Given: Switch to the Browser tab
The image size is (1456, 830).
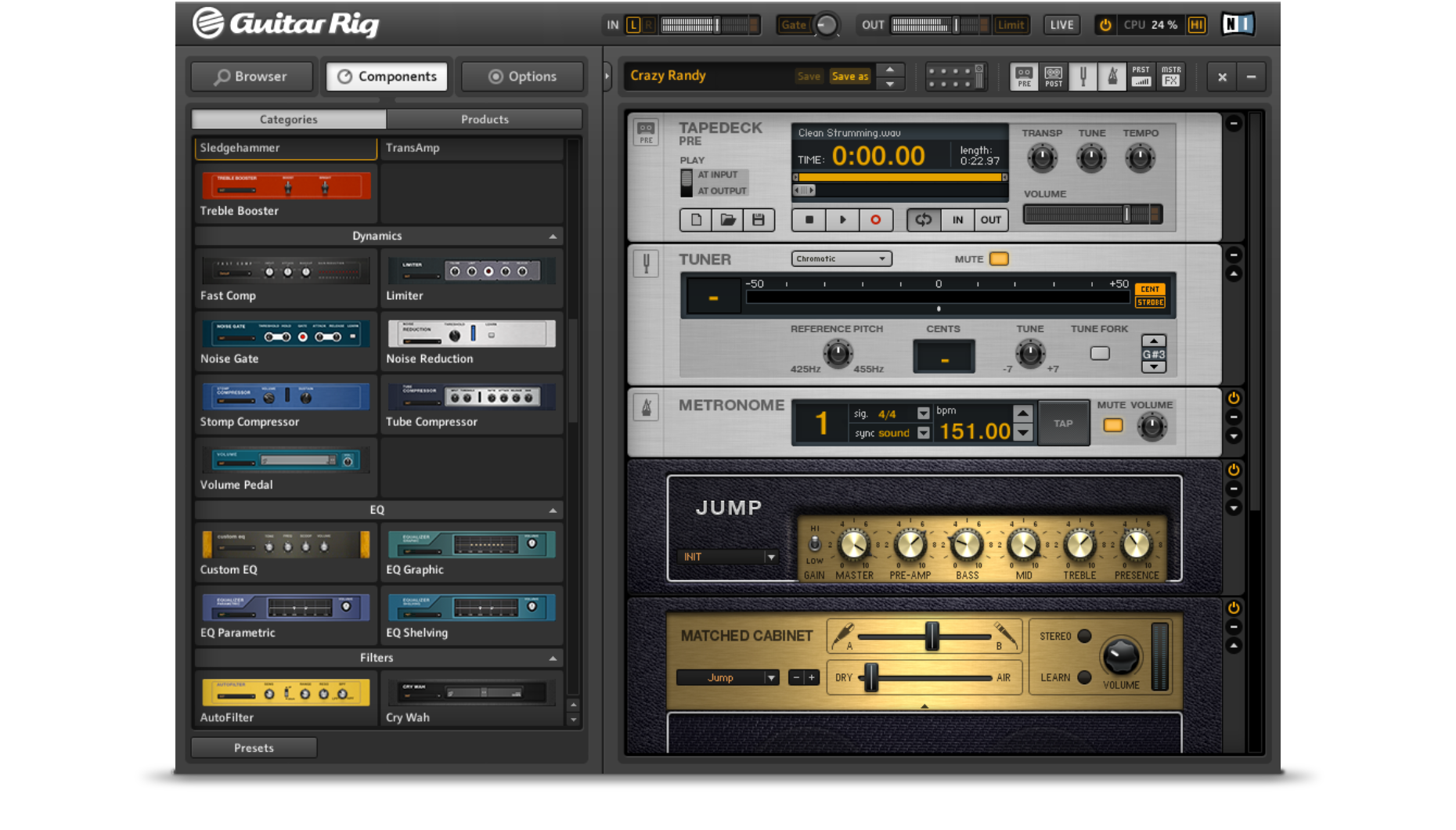Looking at the screenshot, I should pos(251,77).
